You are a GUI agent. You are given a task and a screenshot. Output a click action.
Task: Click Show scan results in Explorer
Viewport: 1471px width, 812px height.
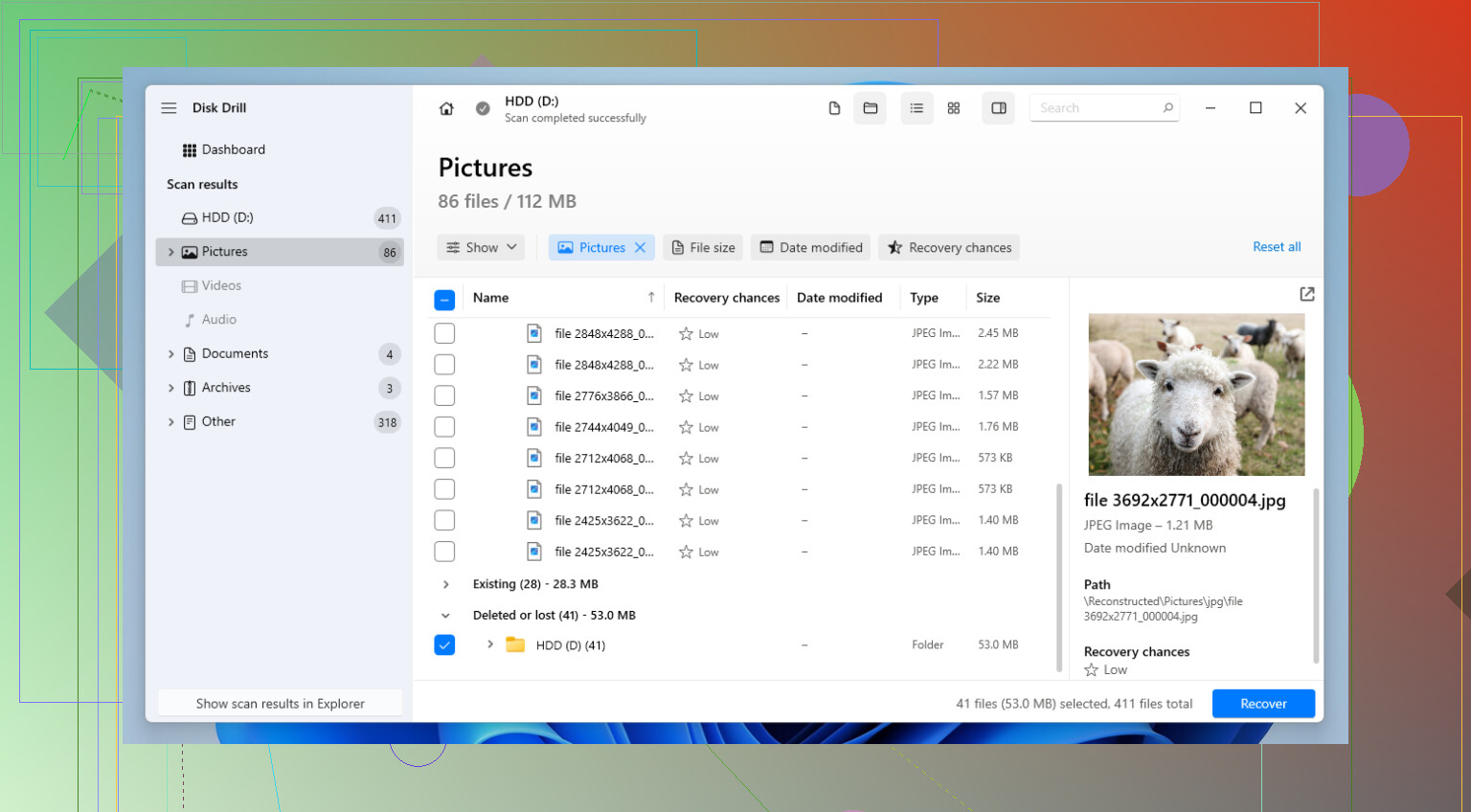(280, 704)
